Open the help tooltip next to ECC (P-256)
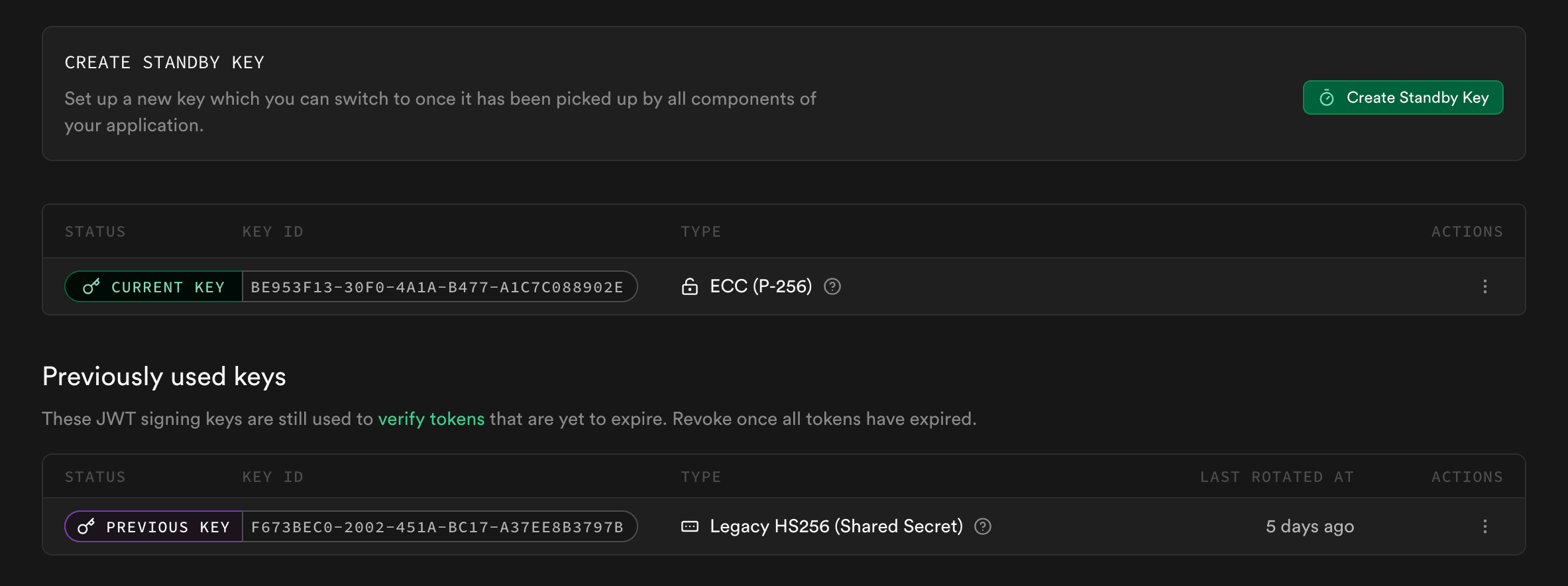Screen dimensions: 1568x586 [833, 286]
